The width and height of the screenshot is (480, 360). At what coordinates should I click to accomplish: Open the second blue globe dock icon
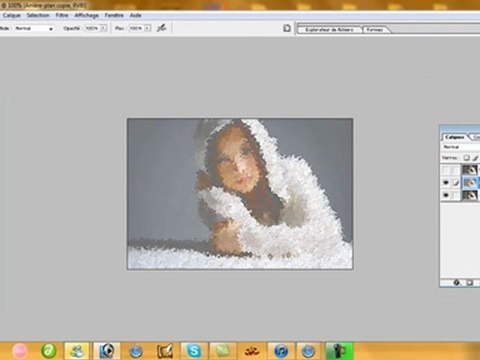pyautogui.click(x=308, y=351)
